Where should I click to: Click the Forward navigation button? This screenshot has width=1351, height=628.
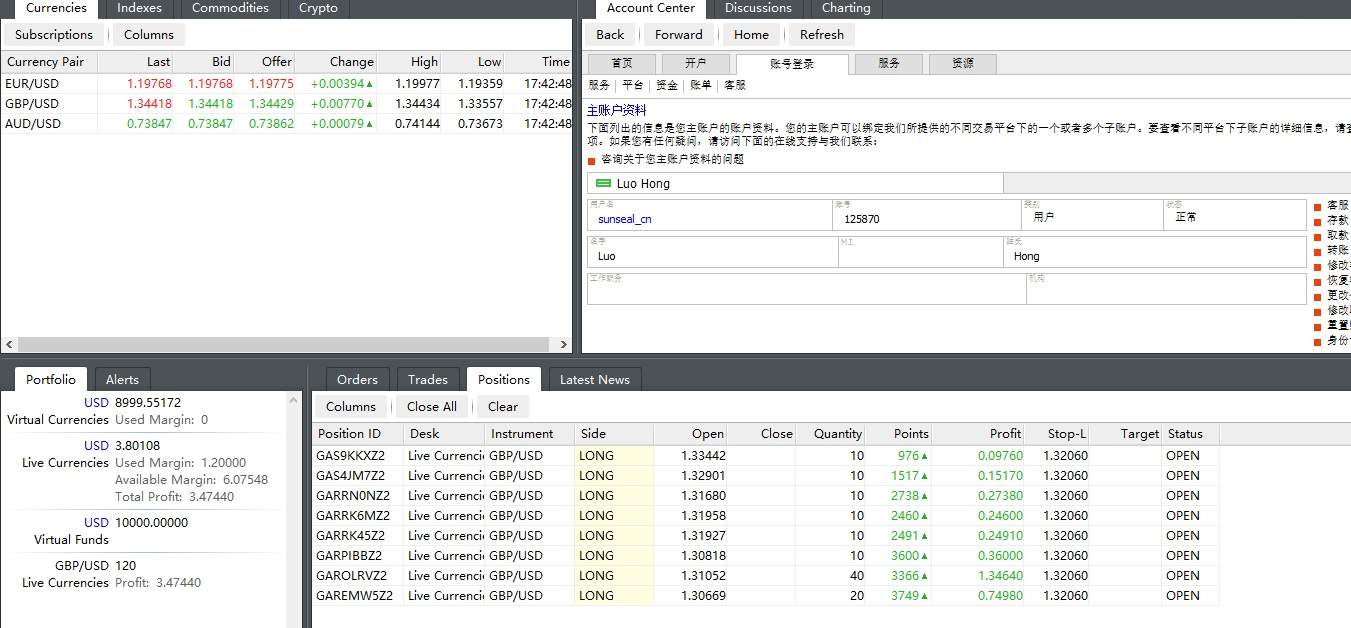pyautogui.click(x=679, y=35)
